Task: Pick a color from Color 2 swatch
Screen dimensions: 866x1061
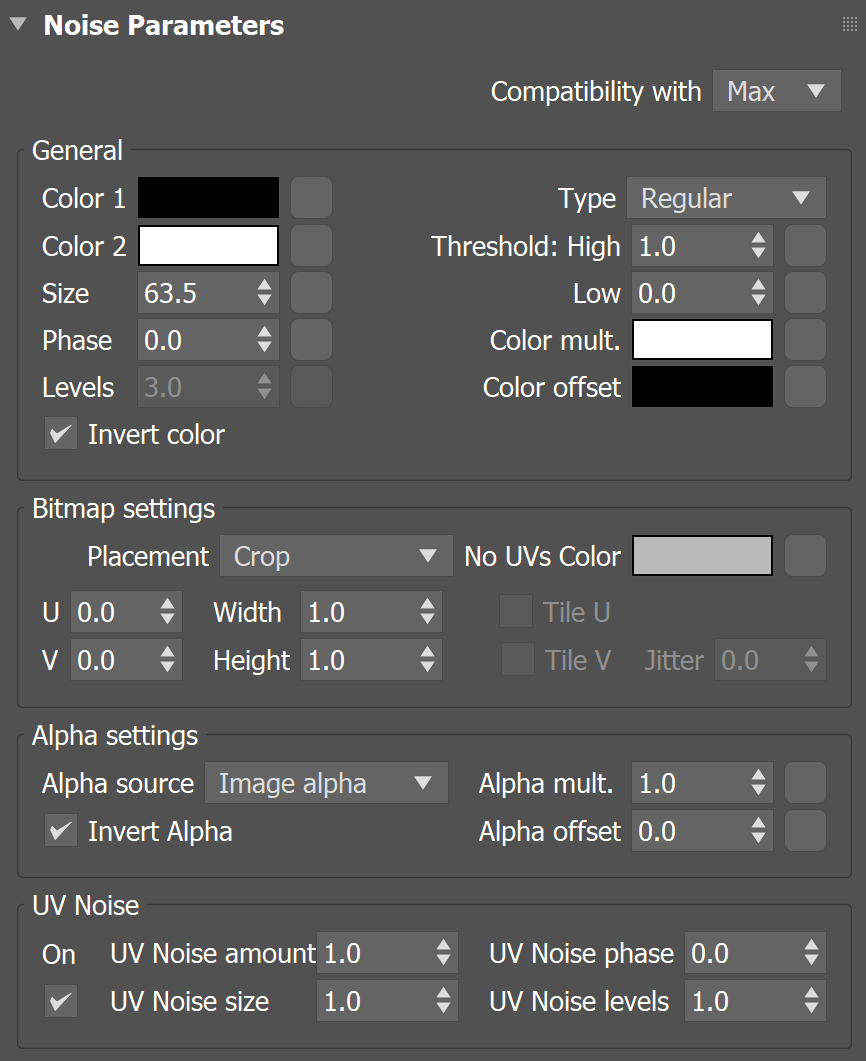Action: tap(208, 245)
